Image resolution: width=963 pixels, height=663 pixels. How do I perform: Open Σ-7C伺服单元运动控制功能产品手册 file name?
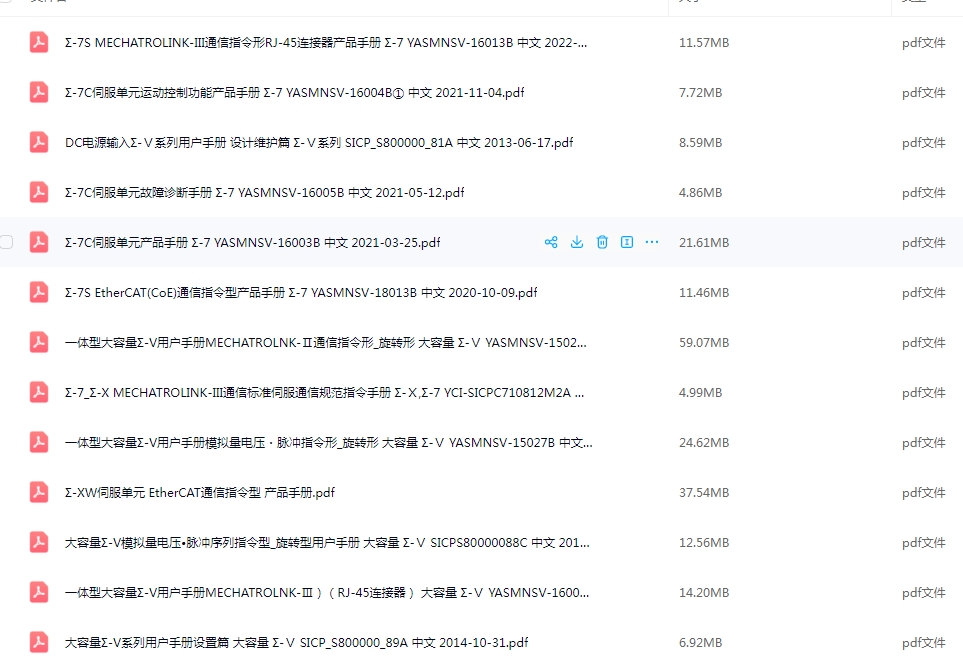coord(295,93)
